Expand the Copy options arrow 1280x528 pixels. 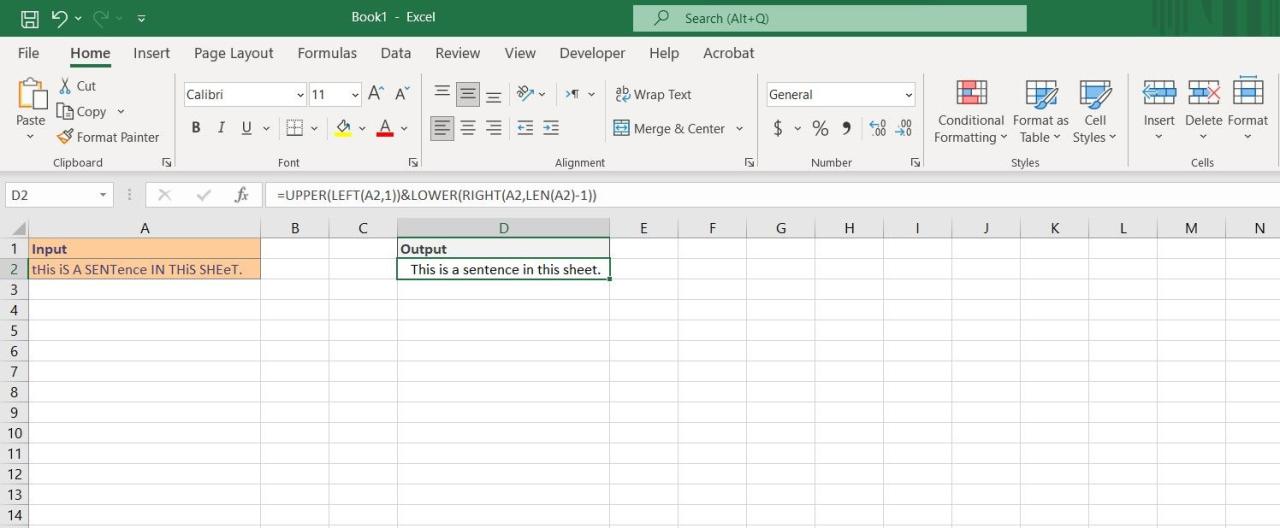[121, 111]
